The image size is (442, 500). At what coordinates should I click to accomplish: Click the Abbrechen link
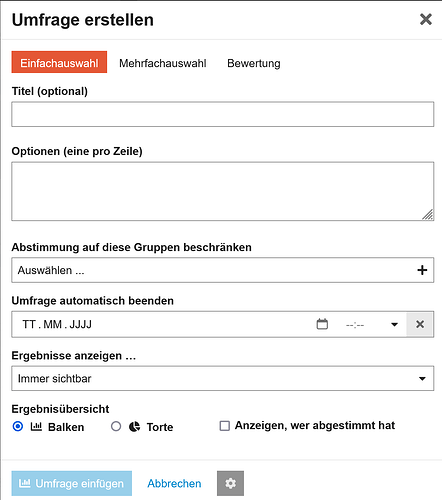(174, 483)
